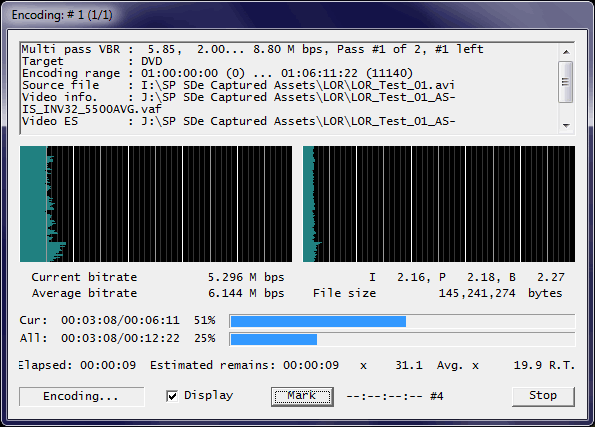Click the left bitrate graph
The height and width of the screenshot is (427, 595).
tap(156, 204)
